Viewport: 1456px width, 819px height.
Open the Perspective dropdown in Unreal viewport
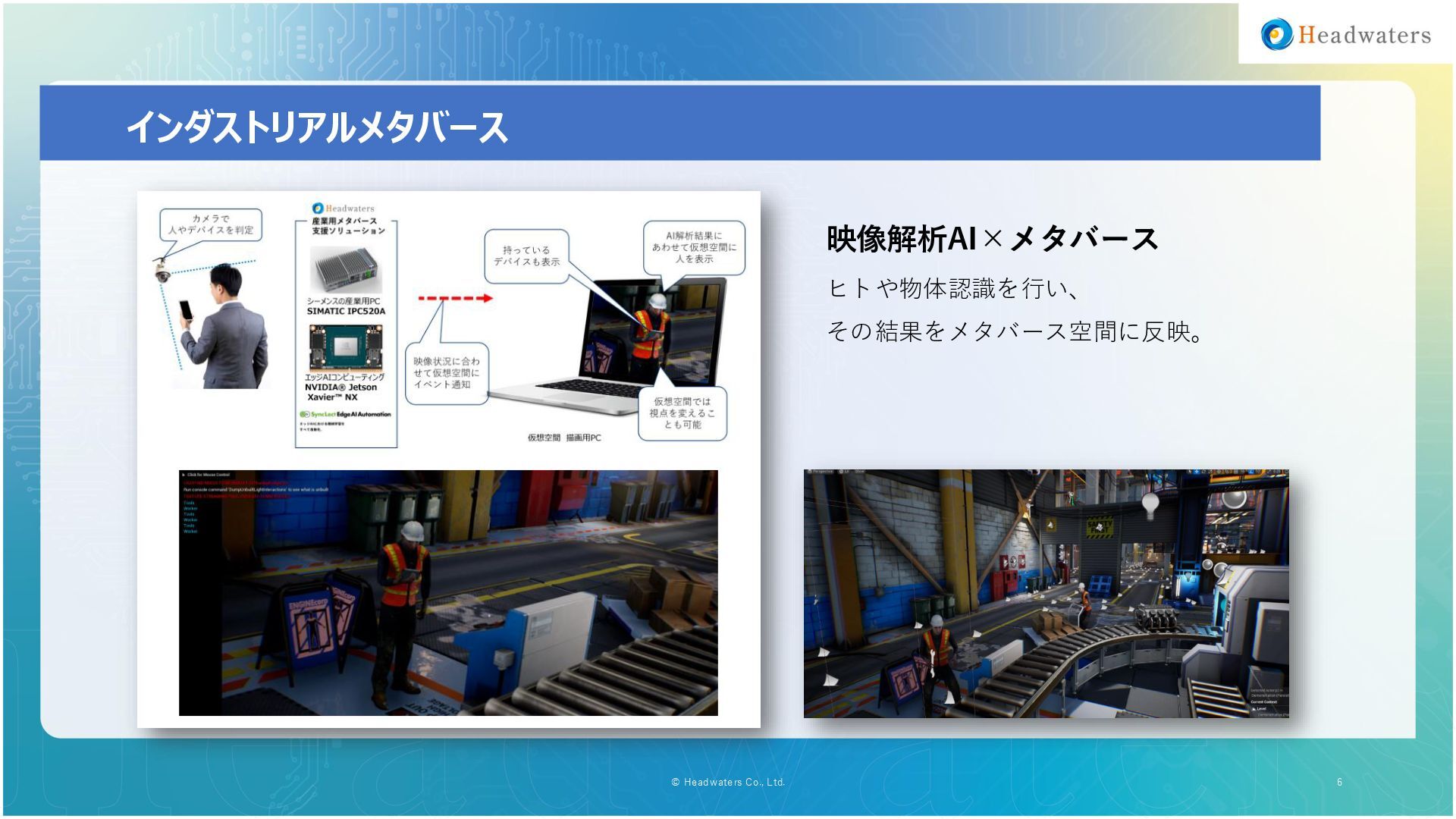[x=821, y=472]
